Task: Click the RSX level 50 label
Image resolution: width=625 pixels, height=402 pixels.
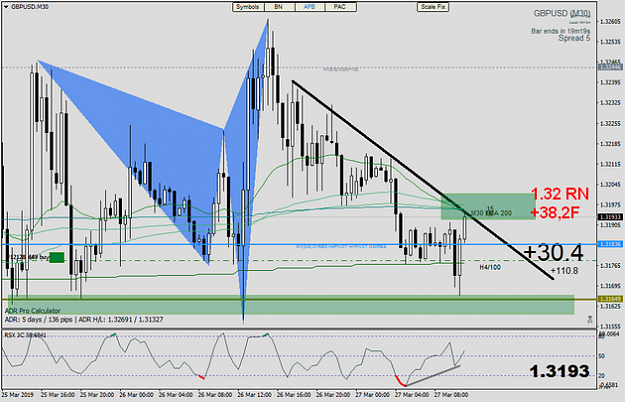Action: 602,356
